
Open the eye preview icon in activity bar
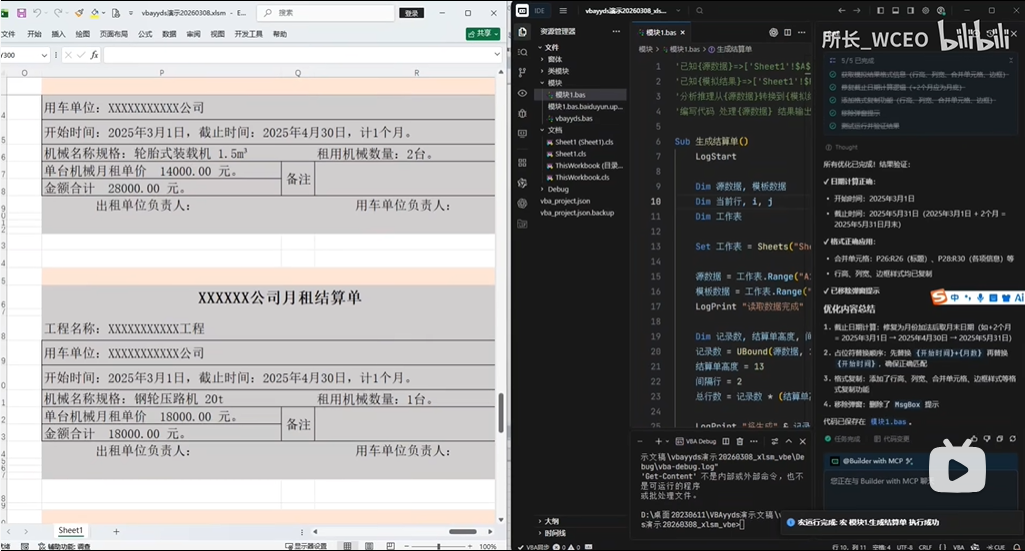tap(522, 93)
